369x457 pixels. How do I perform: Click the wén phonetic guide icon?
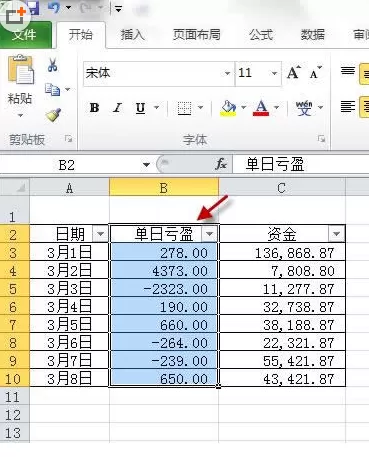[304, 108]
